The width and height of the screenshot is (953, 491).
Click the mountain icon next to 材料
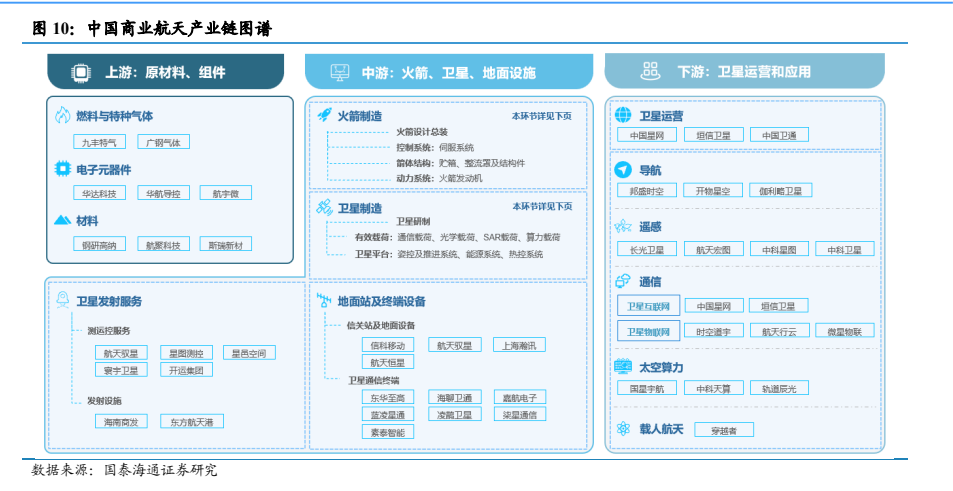(63, 219)
